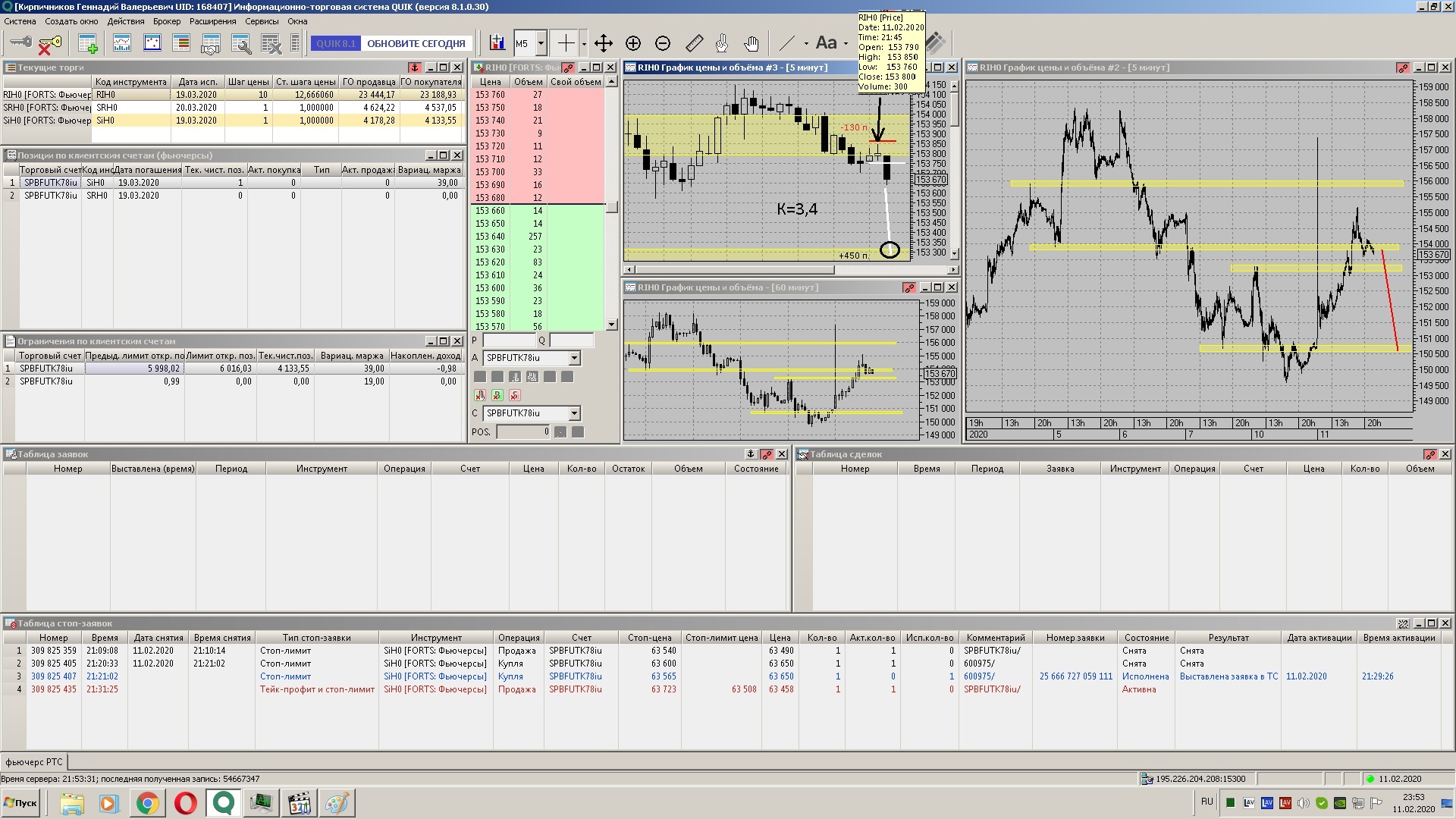Click the ОБНОВИТЕ СЕГОДНЯ update banner
The image size is (1456, 819).
pyautogui.click(x=416, y=43)
